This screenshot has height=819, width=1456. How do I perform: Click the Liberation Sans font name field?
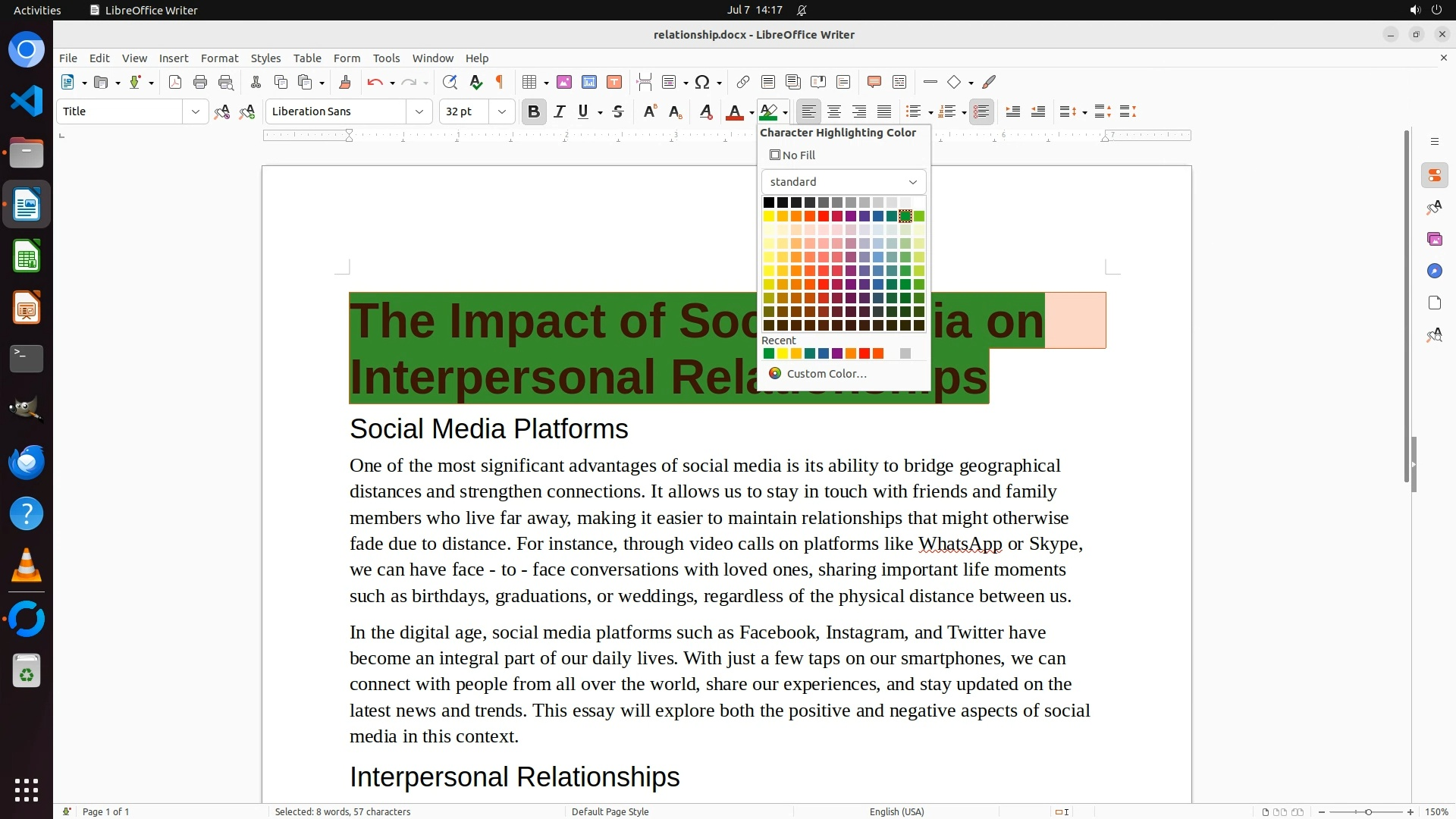point(336,111)
